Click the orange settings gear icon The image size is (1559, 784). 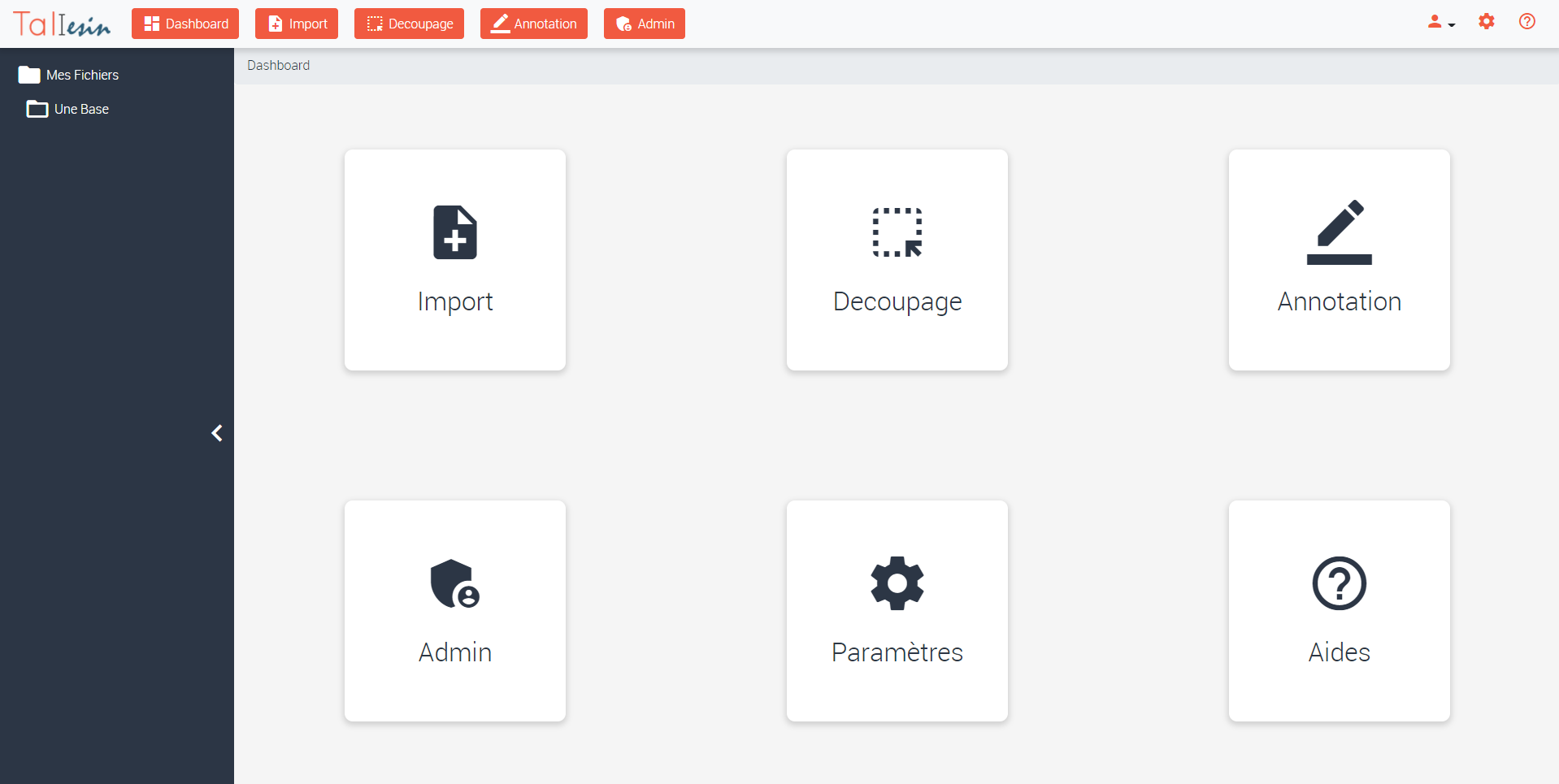(1487, 22)
